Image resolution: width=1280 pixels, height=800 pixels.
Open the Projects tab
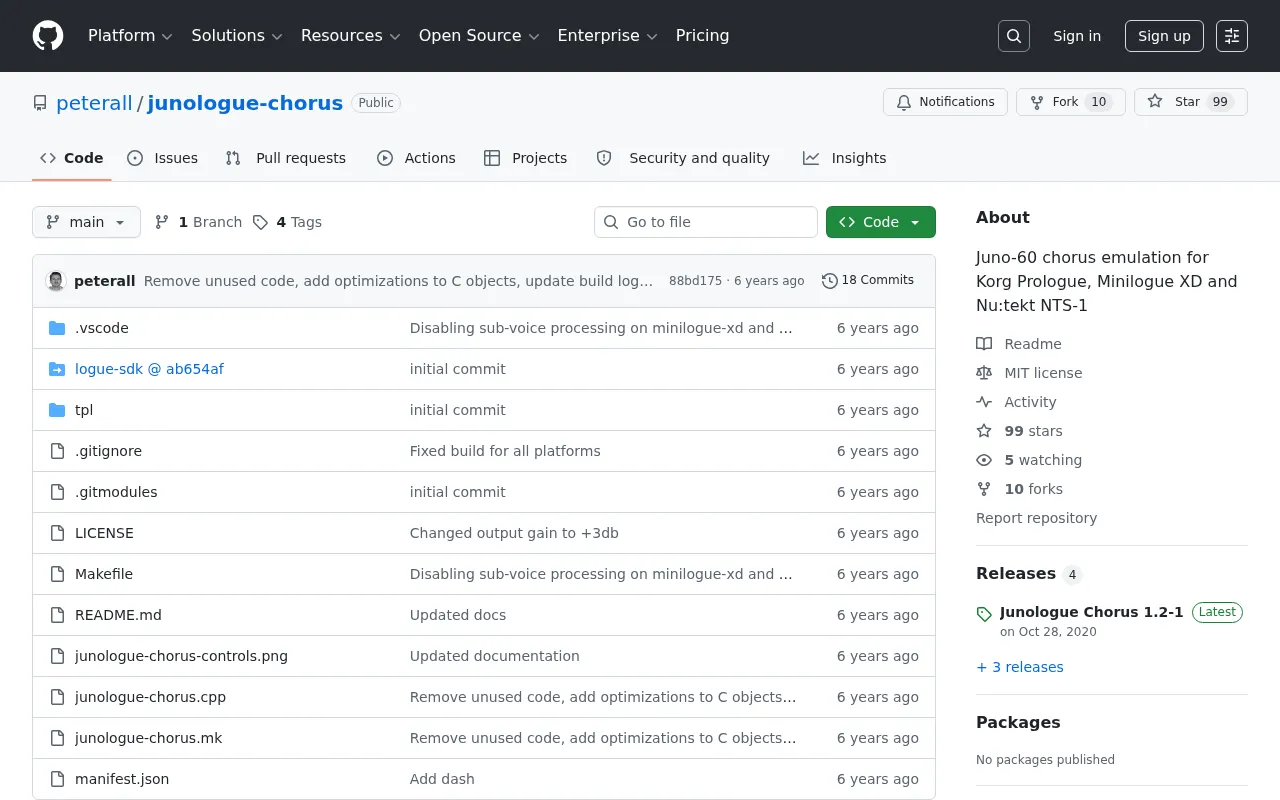(x=526, y=158)
